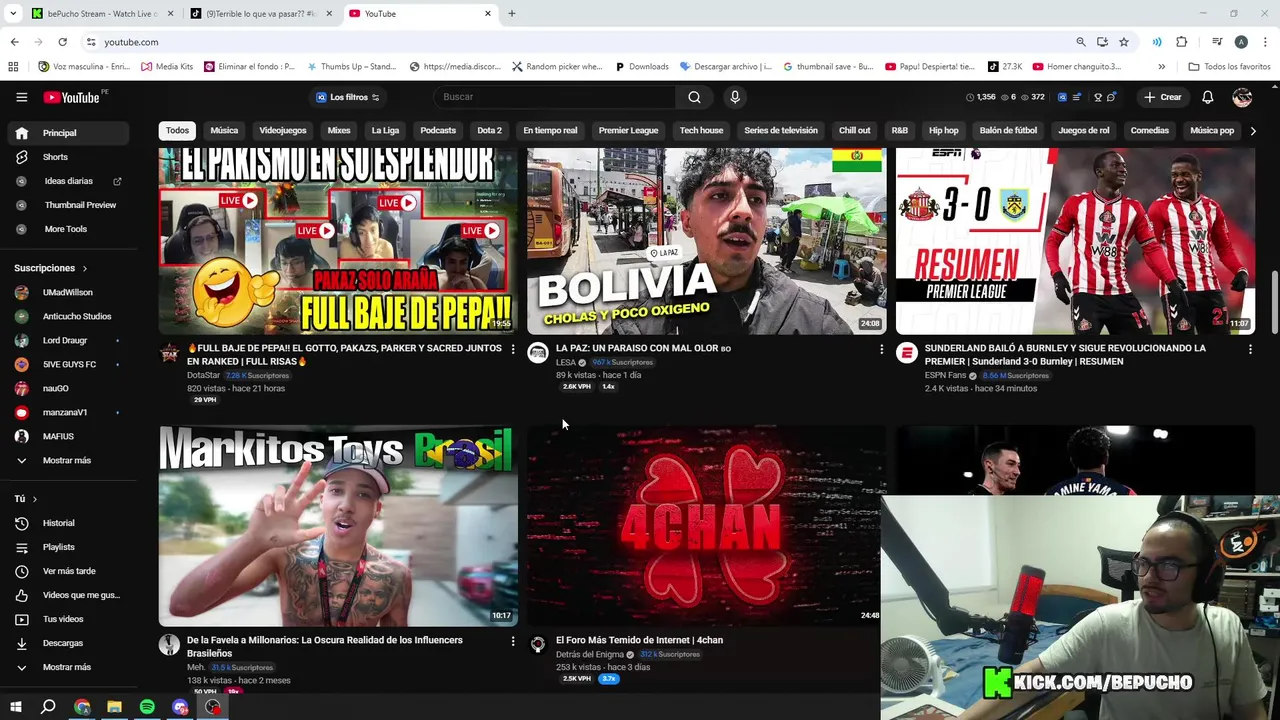Open options menu for LA PAZ video
Image resolution: width=1280 pixels, height=720 pixels.
click(x=881, y=349)
